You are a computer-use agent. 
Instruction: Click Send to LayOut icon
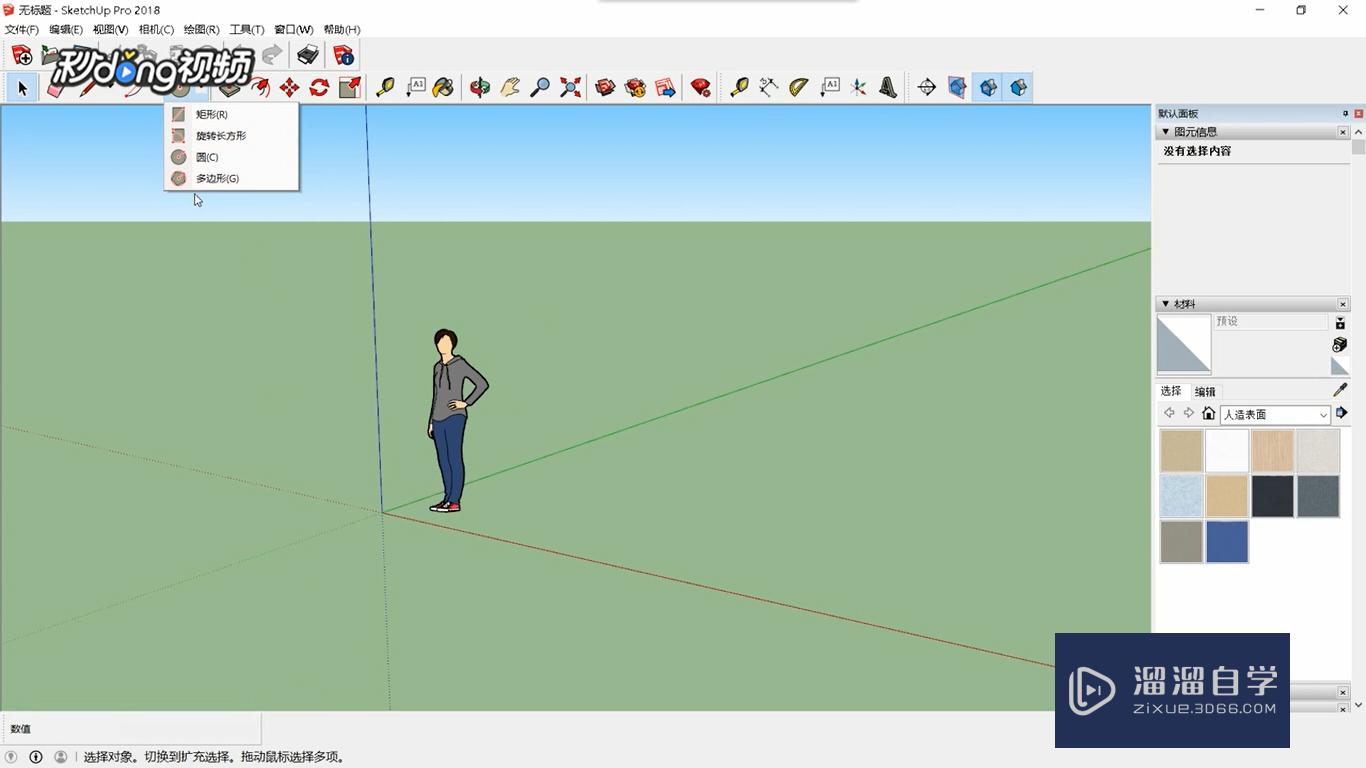[x=665, y=88]
